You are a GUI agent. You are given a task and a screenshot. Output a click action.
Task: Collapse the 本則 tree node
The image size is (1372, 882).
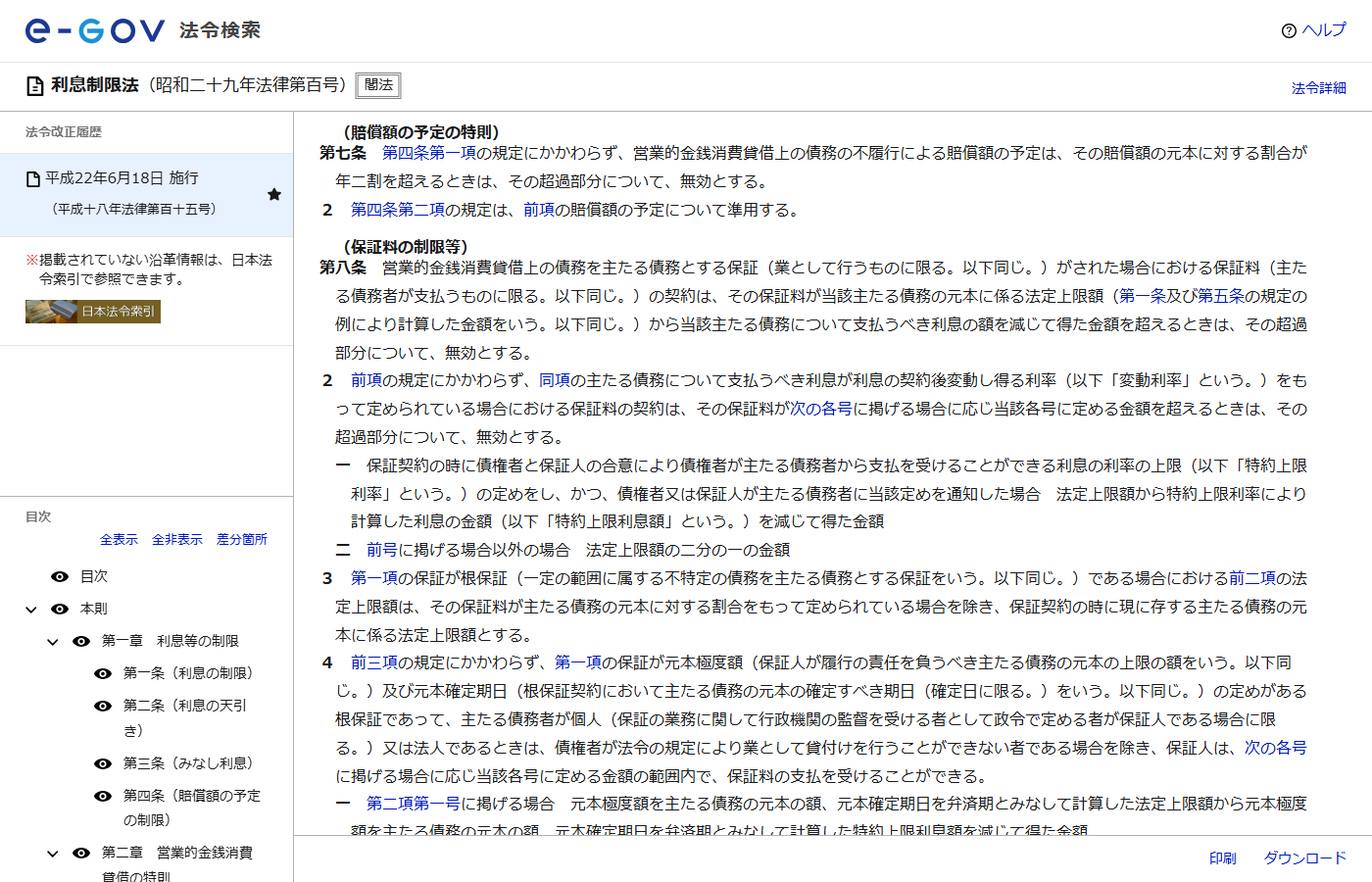[x=31, y=610]
